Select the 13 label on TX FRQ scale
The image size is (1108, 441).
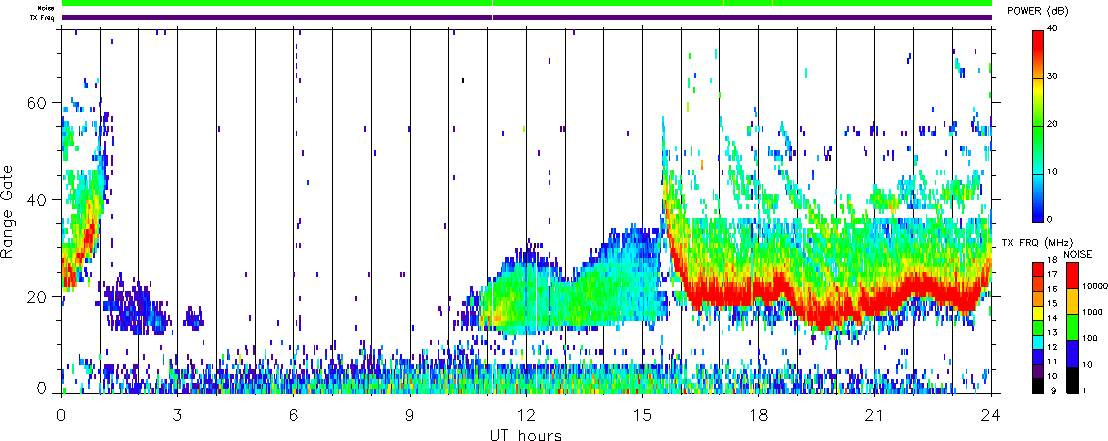point(1053,333)
